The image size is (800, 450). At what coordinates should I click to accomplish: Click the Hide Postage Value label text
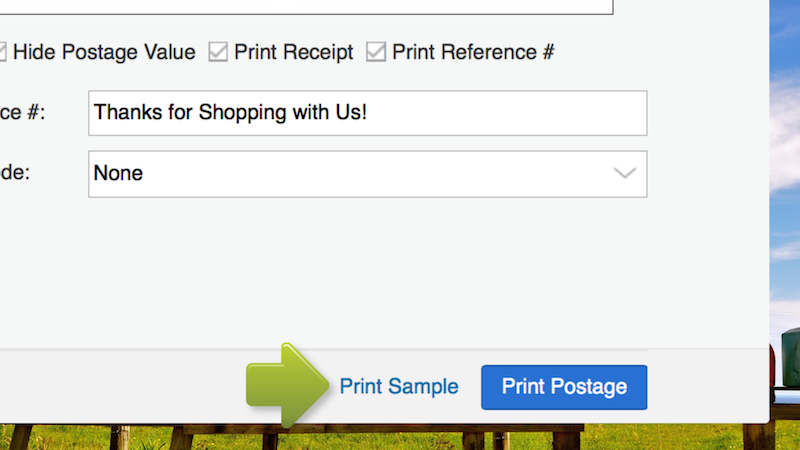104,52
